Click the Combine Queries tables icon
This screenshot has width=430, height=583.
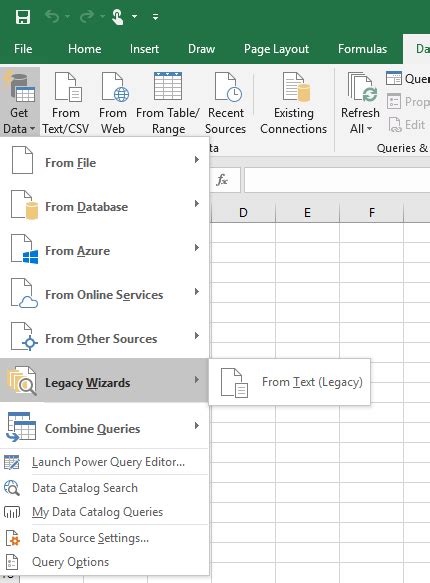pos(21,427)
